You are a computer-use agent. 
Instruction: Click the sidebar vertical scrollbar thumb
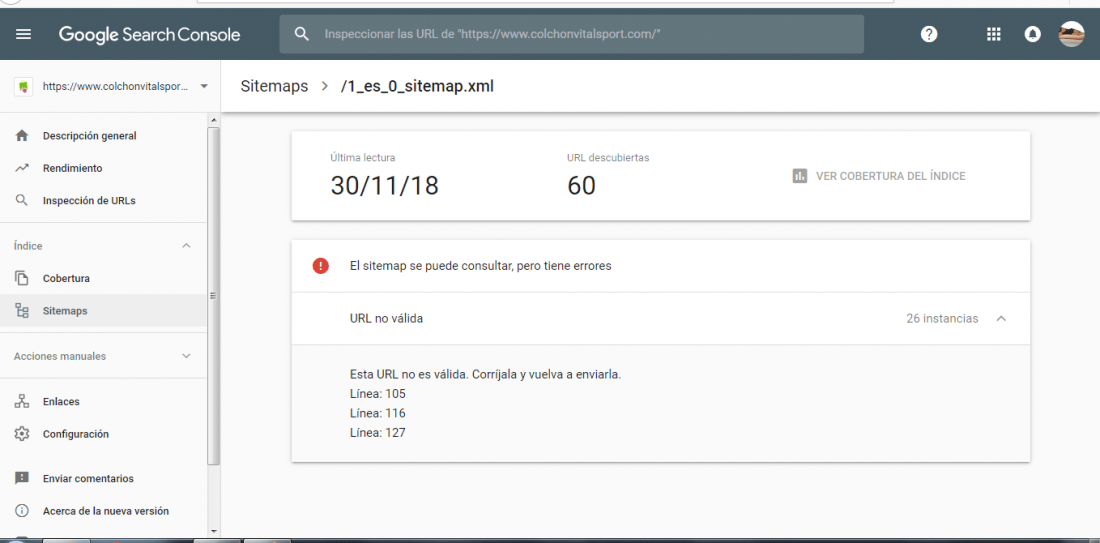coord(214,295)
